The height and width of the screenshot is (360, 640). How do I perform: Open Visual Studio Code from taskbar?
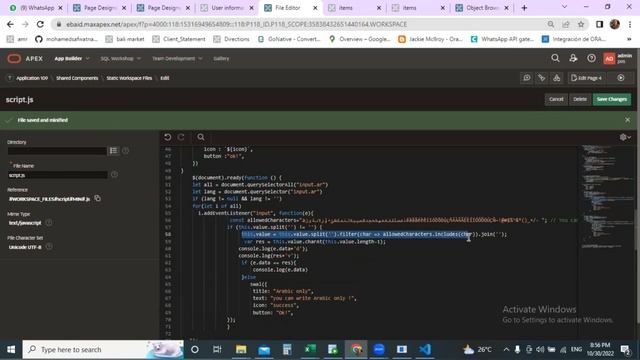tap(424, 349)
